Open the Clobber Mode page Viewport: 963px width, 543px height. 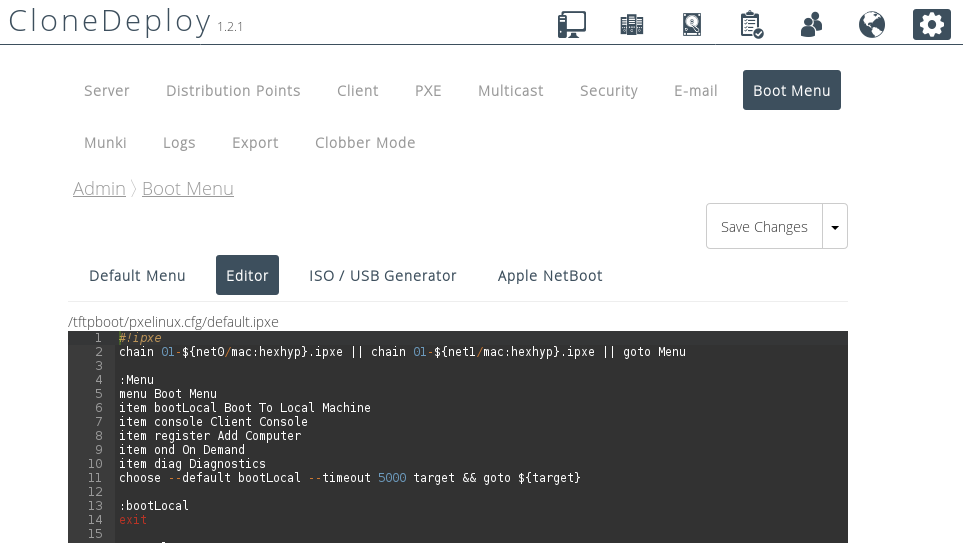coord(365,143)
